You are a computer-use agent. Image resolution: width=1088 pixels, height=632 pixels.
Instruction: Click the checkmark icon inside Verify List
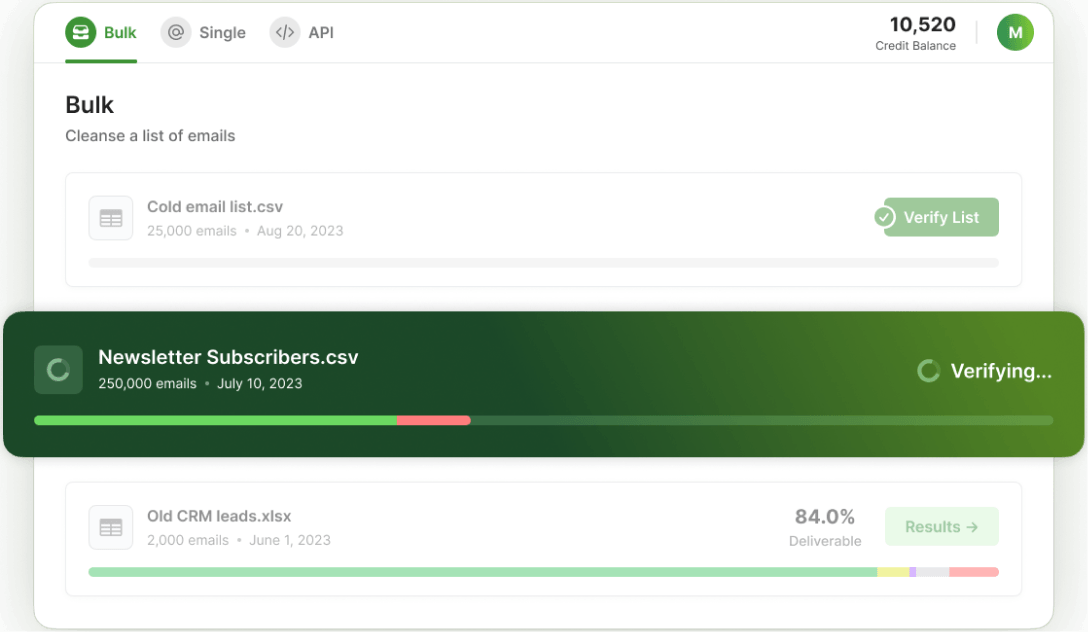click(883, 217)
